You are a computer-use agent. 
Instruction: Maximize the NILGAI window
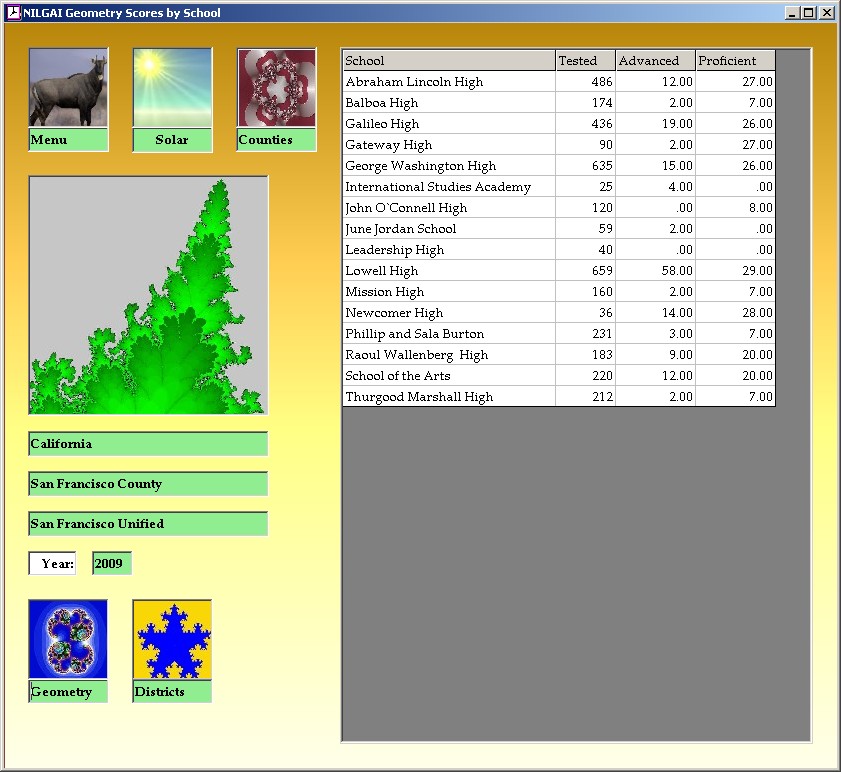coord(809,13)
